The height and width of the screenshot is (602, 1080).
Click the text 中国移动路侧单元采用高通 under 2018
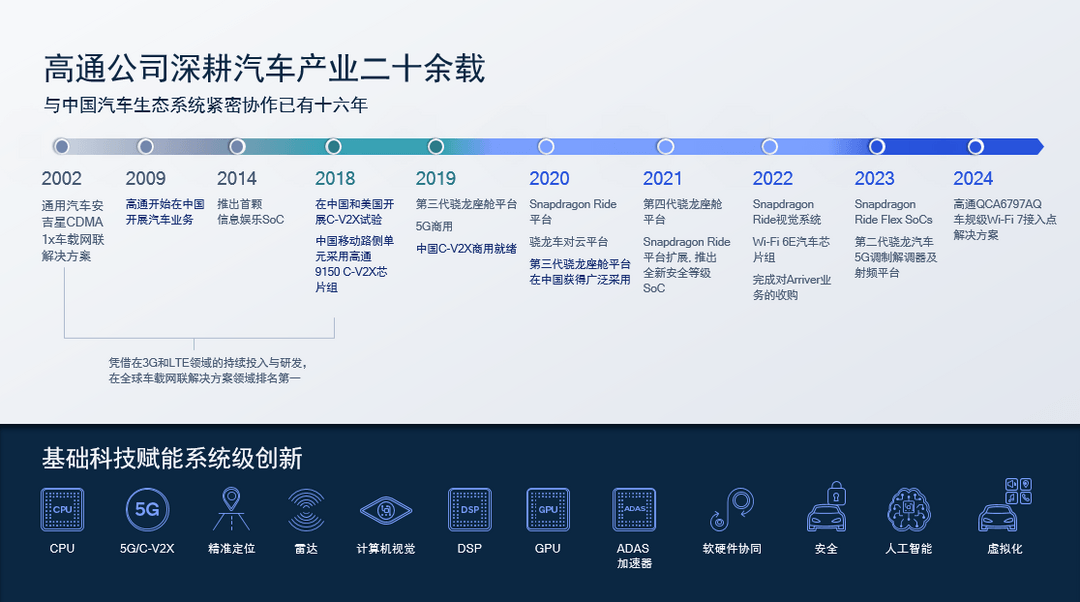tap(354, 249)
